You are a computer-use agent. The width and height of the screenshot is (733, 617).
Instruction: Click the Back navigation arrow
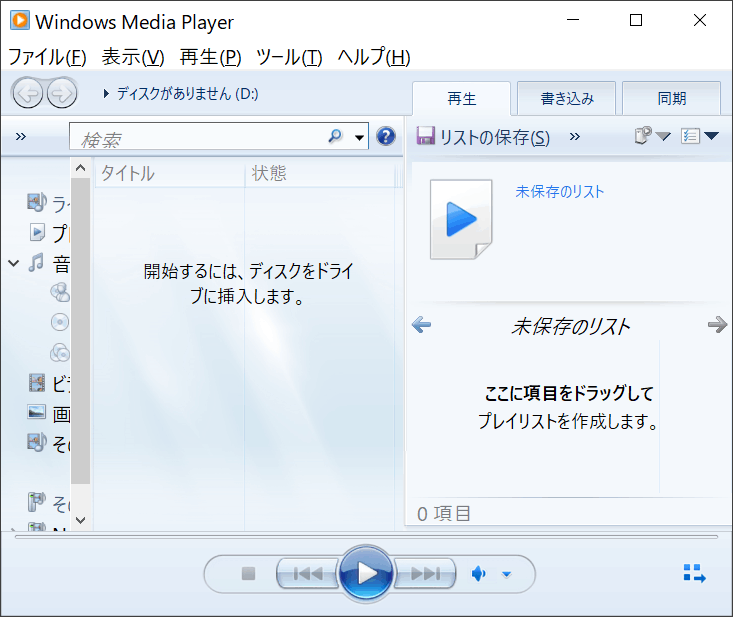pos(28,93)
